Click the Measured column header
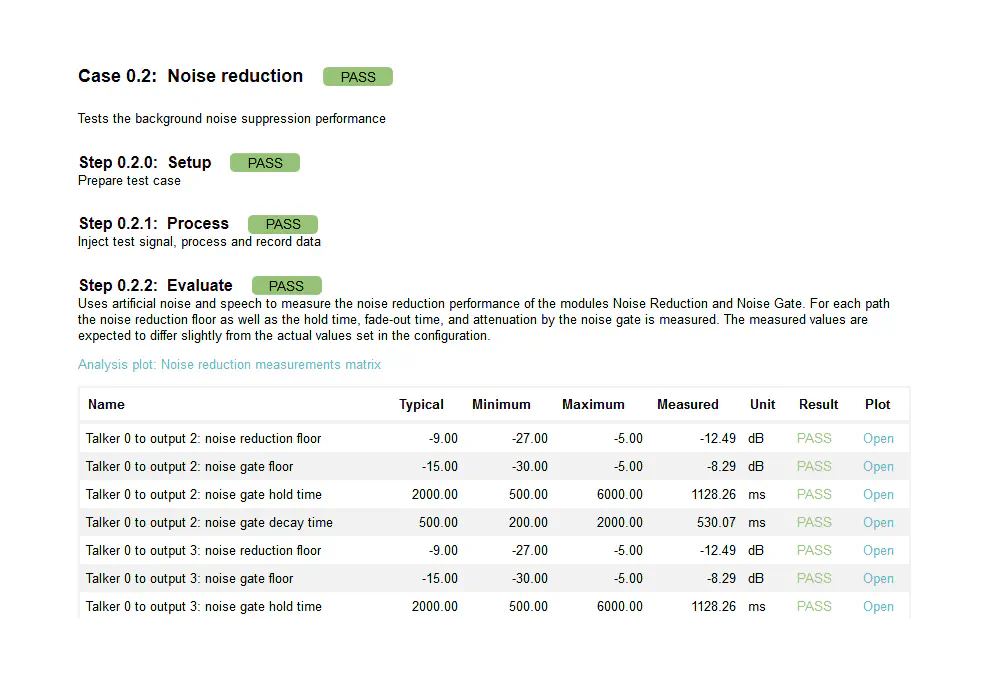The image size is (1000, 680). pyautogui.click(x=688, y=404)
